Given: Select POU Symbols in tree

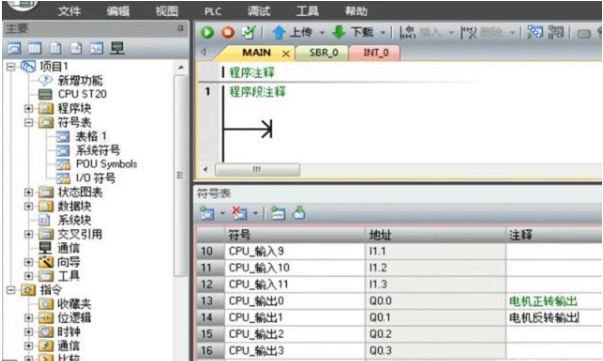Looking at the screenshot, I should click(x=107, y=164).
